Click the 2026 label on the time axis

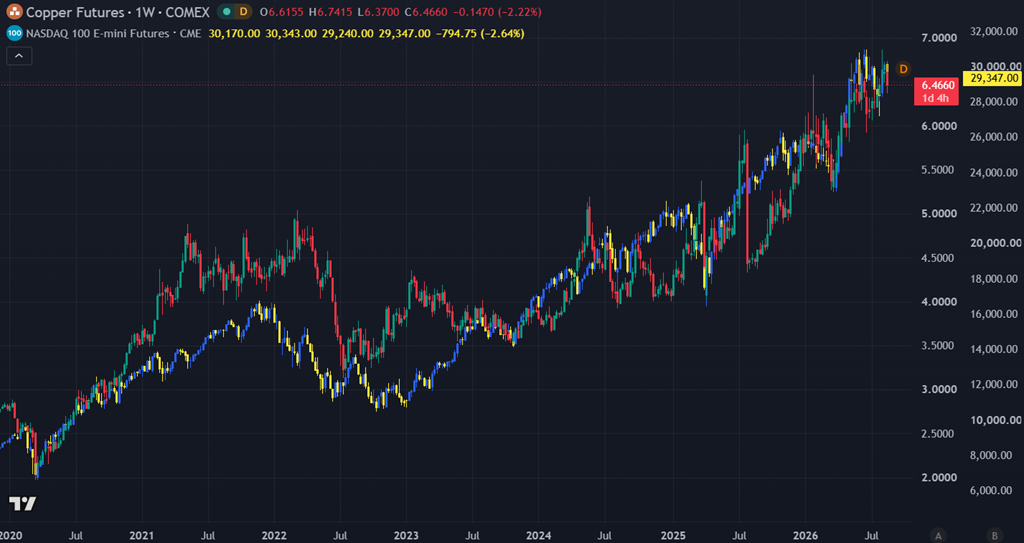[x=805, y=536]
